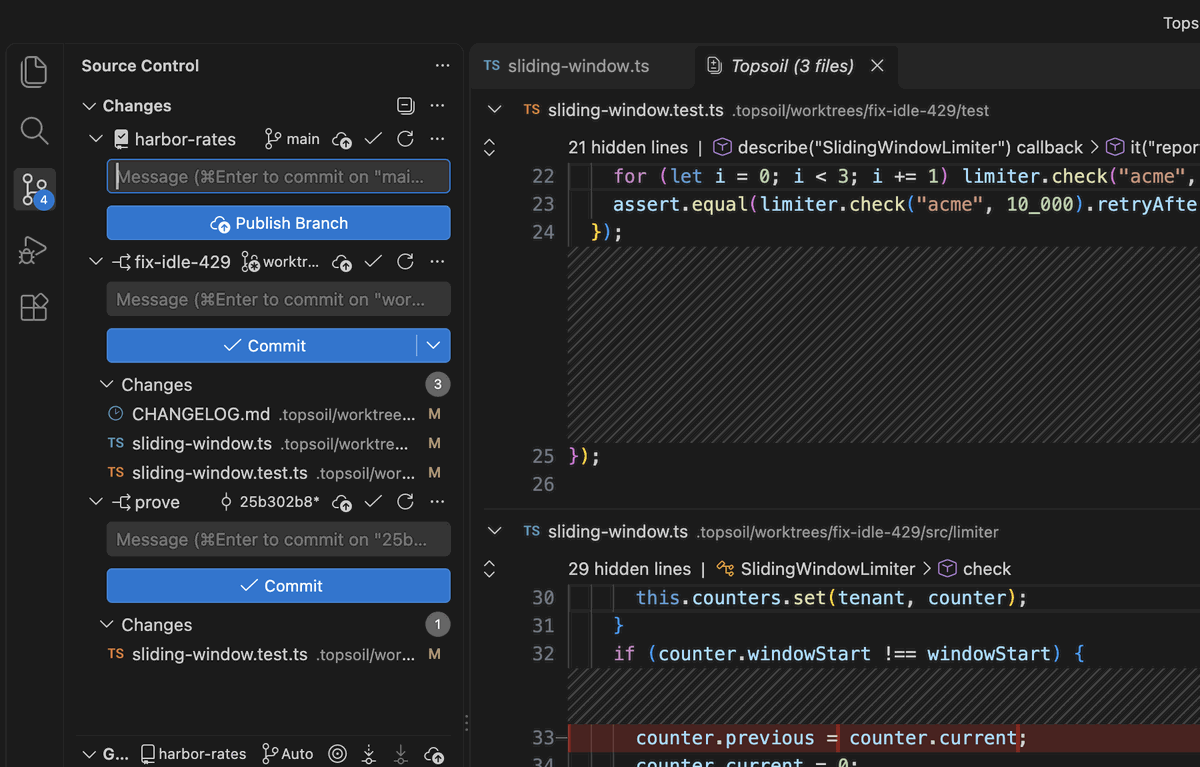Click the cloud publish icon for fix-idle-429
Image resolution: width=1200 pixels, height=767 pixels.
(x=342, y=262)
